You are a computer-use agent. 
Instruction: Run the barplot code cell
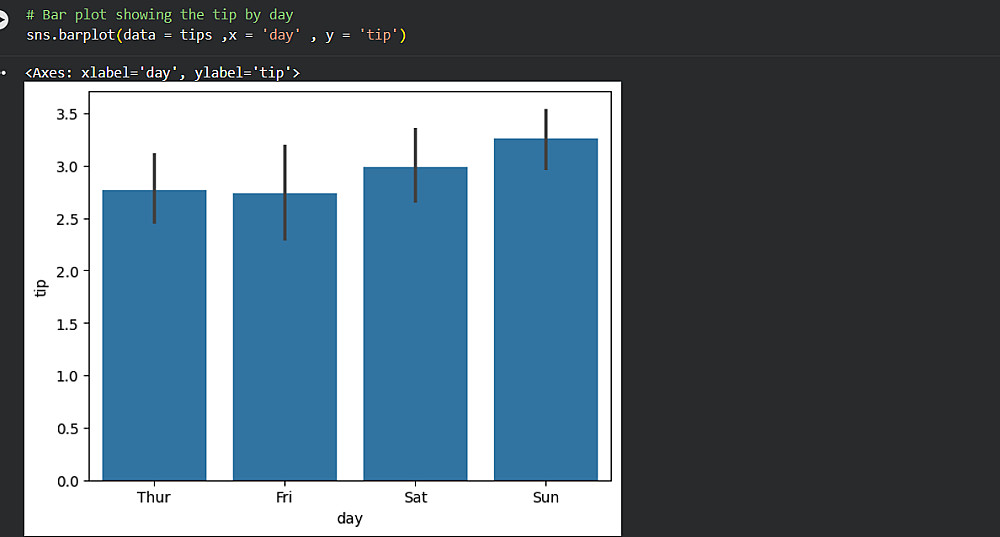click(3, 20)
